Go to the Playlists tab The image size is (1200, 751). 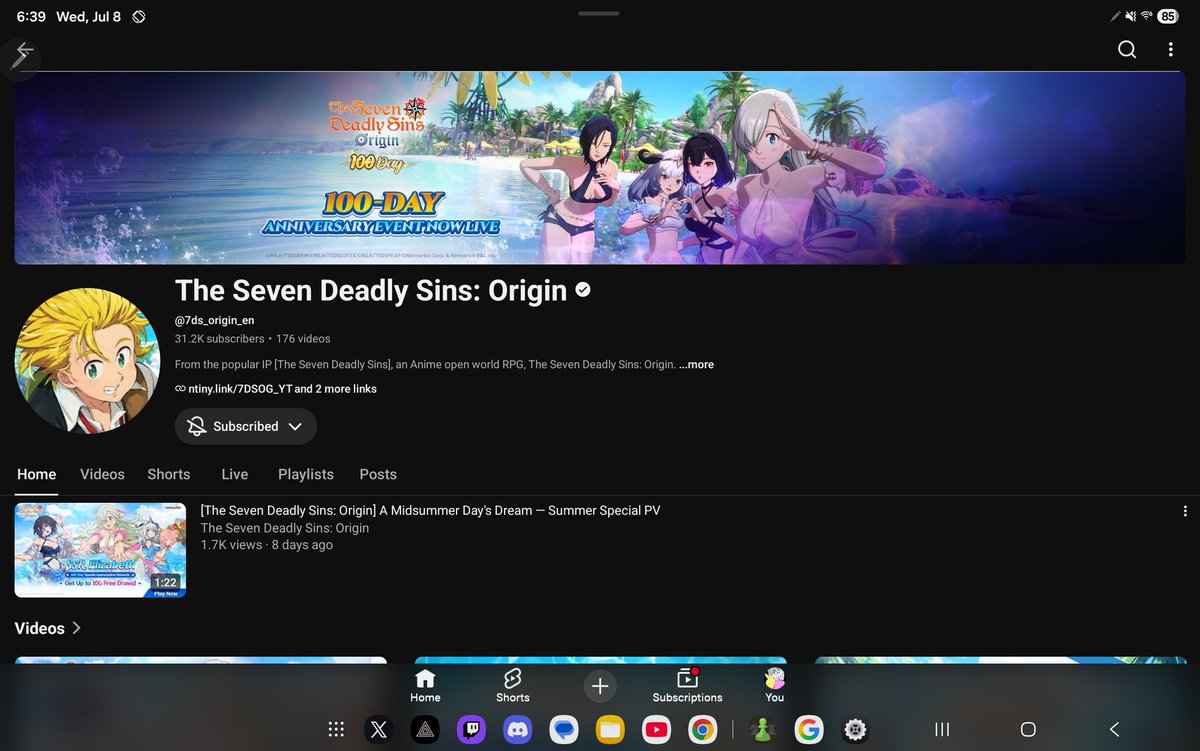(306, 474)
